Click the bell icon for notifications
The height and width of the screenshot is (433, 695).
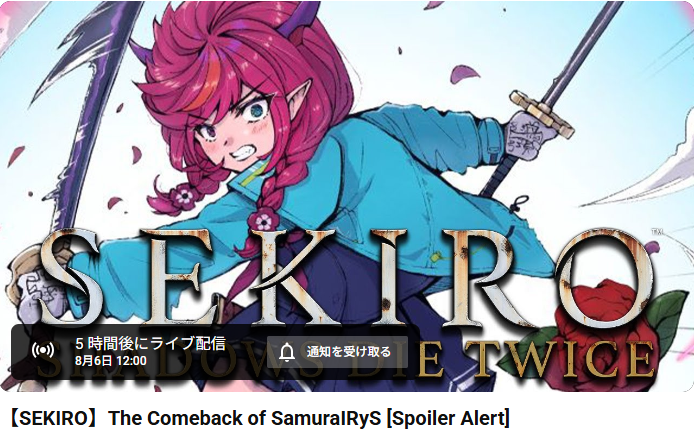[287, 352]
